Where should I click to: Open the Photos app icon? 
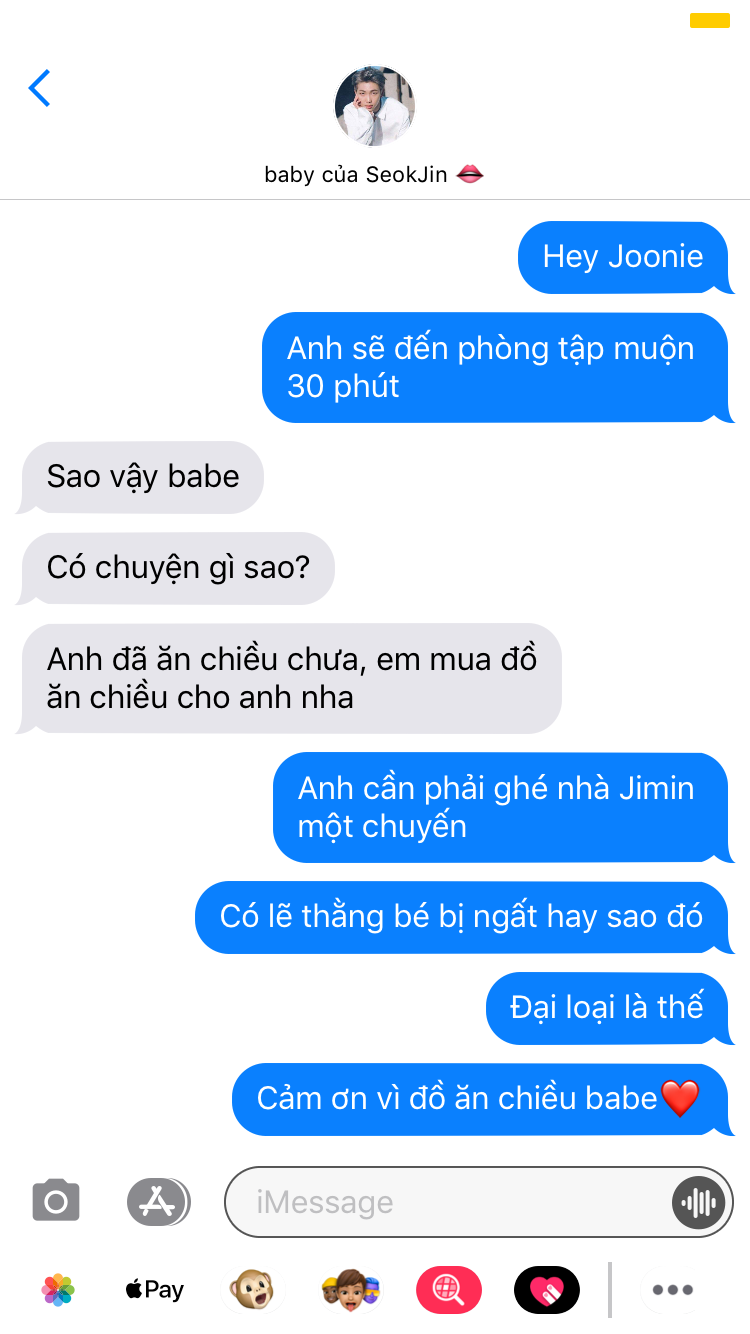pos(58,1289)
